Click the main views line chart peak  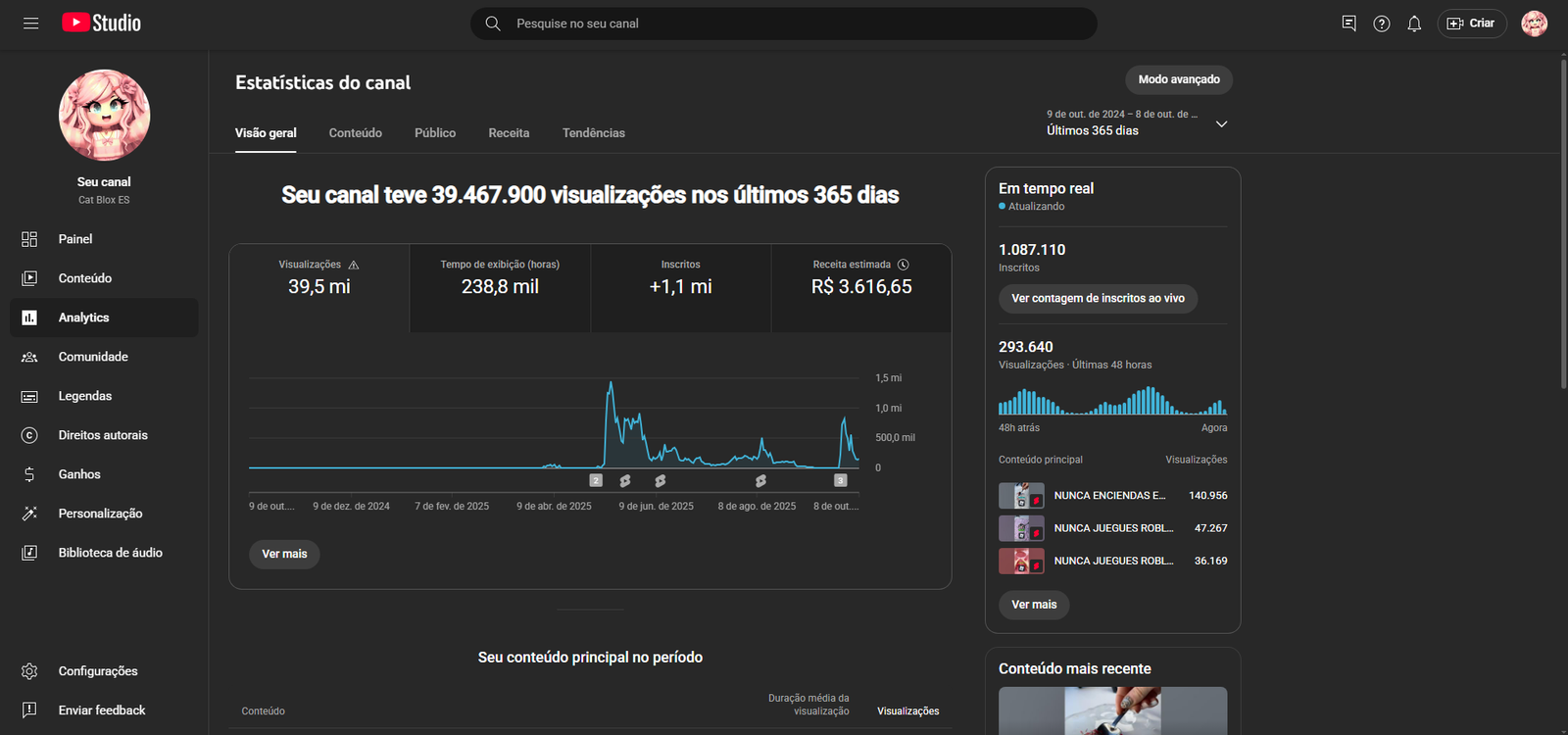(x=611, y=384)
